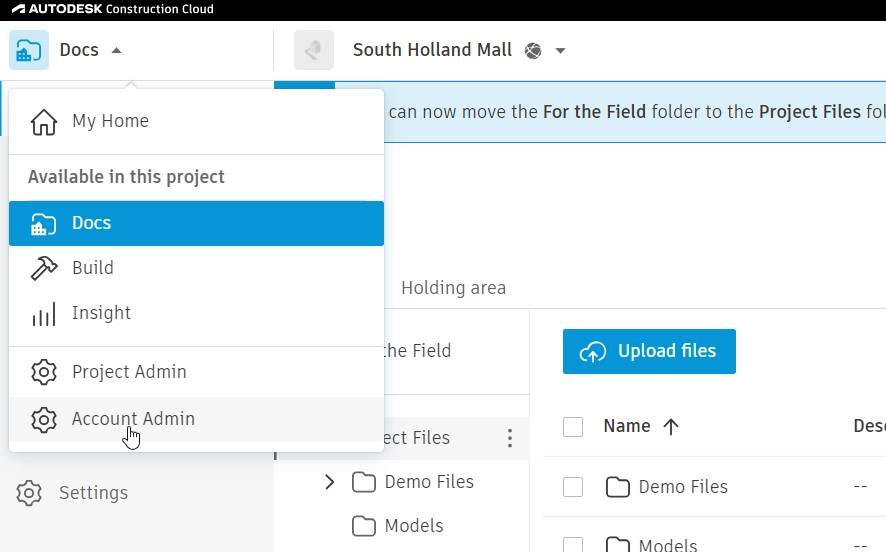Expand the Demo Files folder in tree
The width and height of the screenshot is (886, 552).
[329, 482]
